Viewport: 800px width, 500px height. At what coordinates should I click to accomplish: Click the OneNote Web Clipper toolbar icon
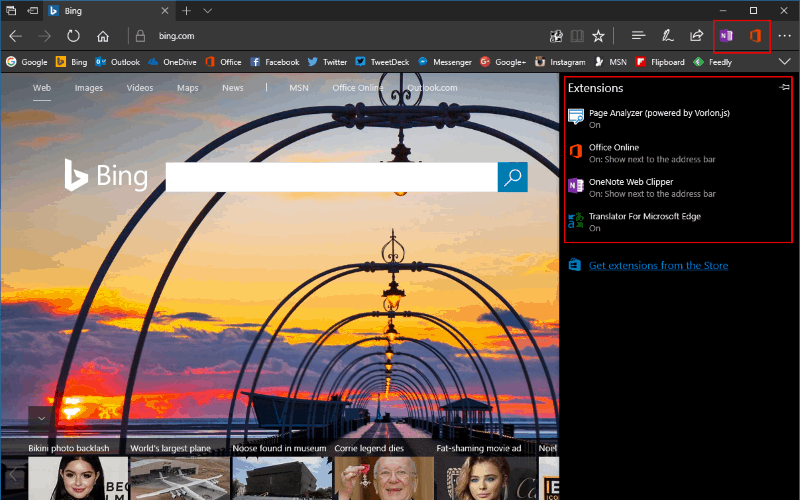click(x=726, y=36)
